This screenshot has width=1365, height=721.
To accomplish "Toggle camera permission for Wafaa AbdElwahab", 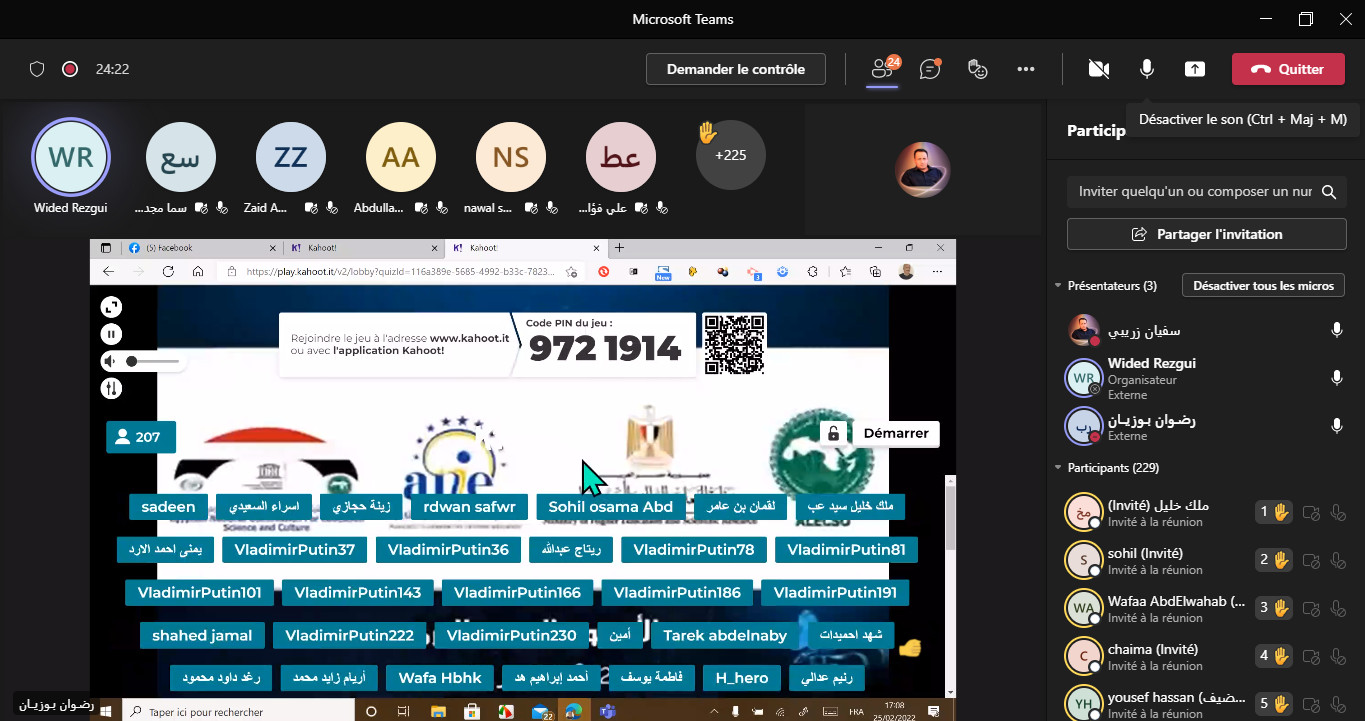I will [1312, 608].
